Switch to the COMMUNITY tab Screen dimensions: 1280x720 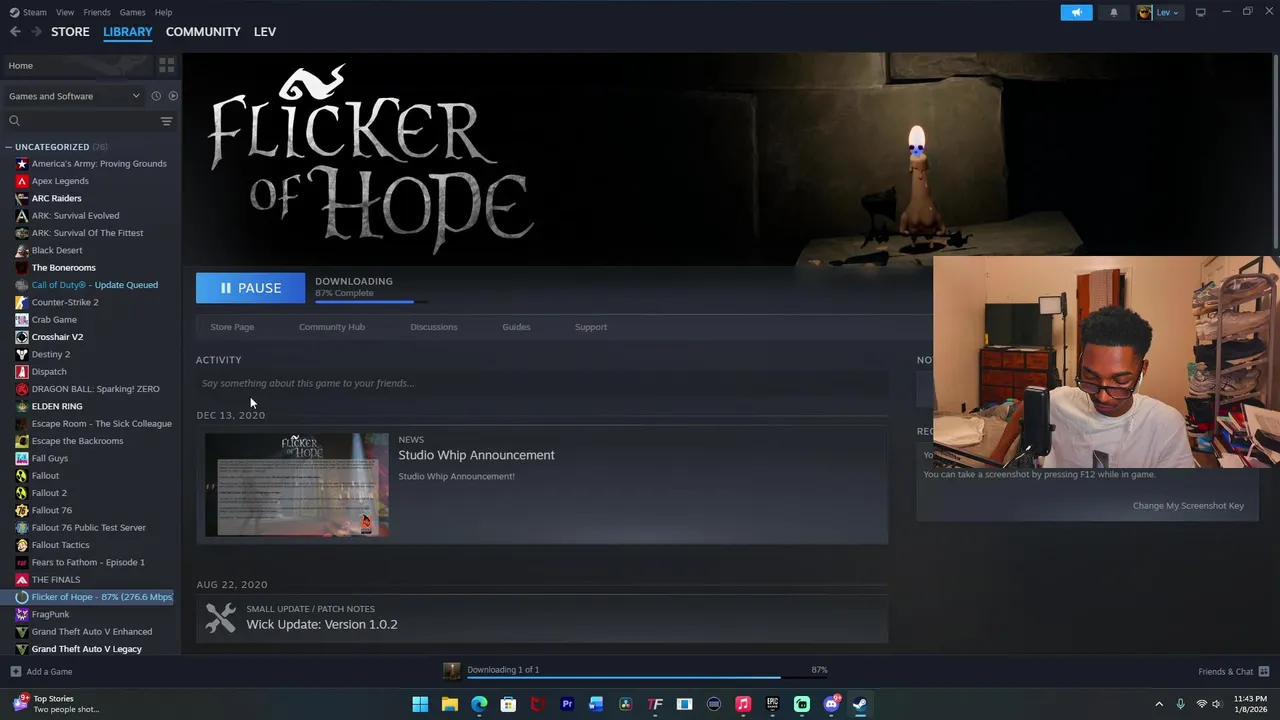pos(203,32)
